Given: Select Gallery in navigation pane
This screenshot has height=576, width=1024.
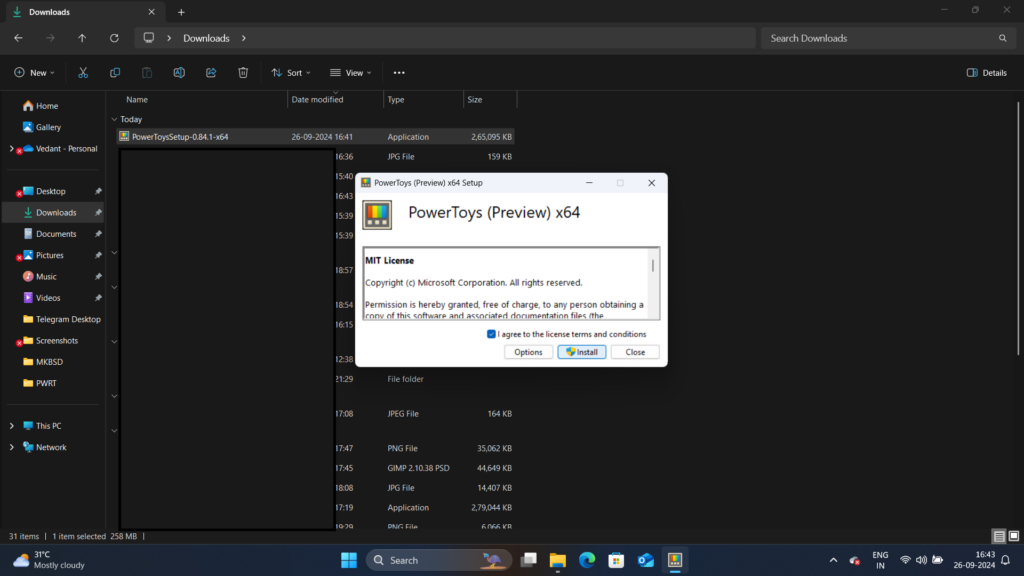Looking at the screenshot, I should pos(54,127).
